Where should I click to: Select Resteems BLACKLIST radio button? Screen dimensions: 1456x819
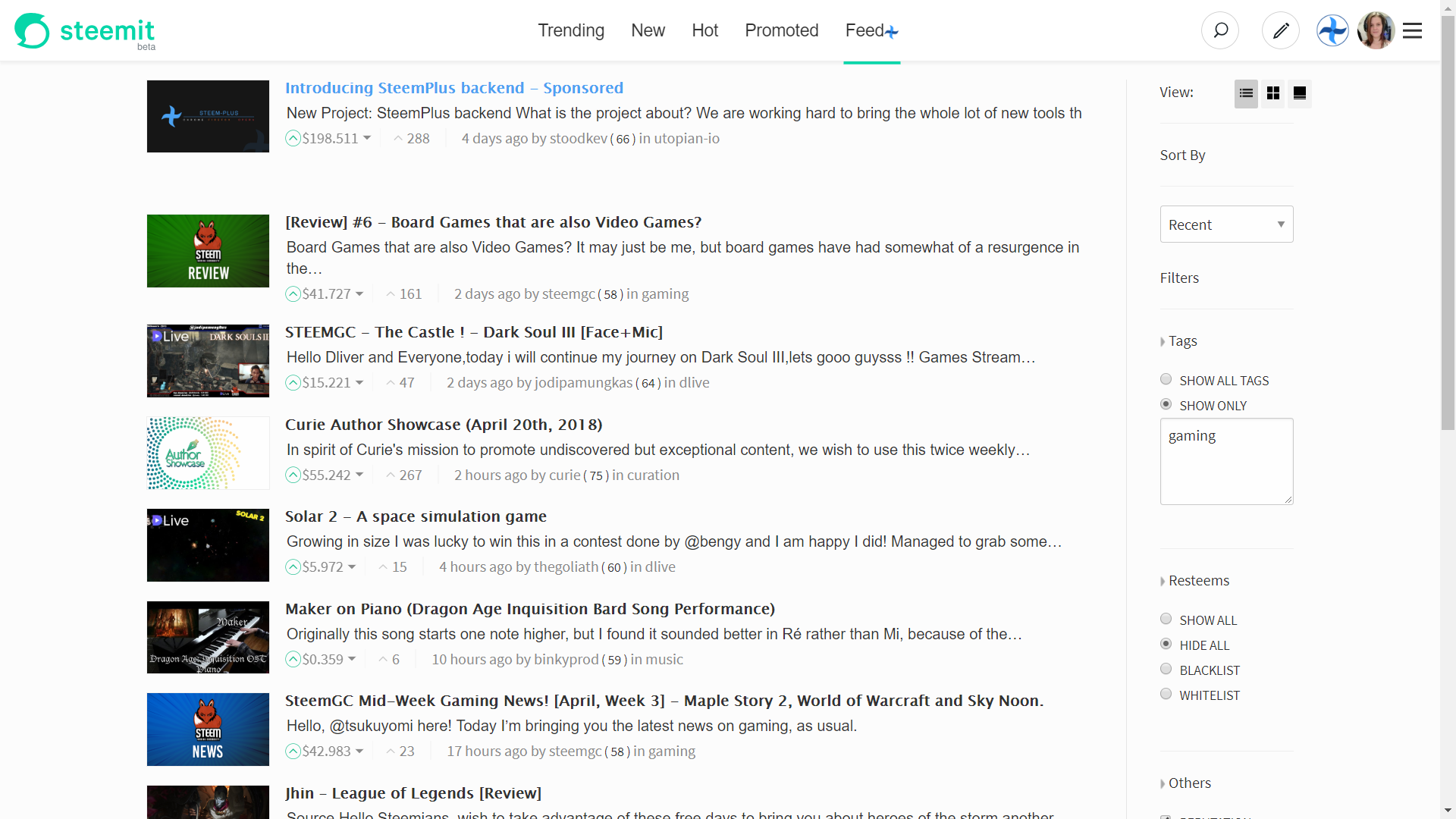1166,669
